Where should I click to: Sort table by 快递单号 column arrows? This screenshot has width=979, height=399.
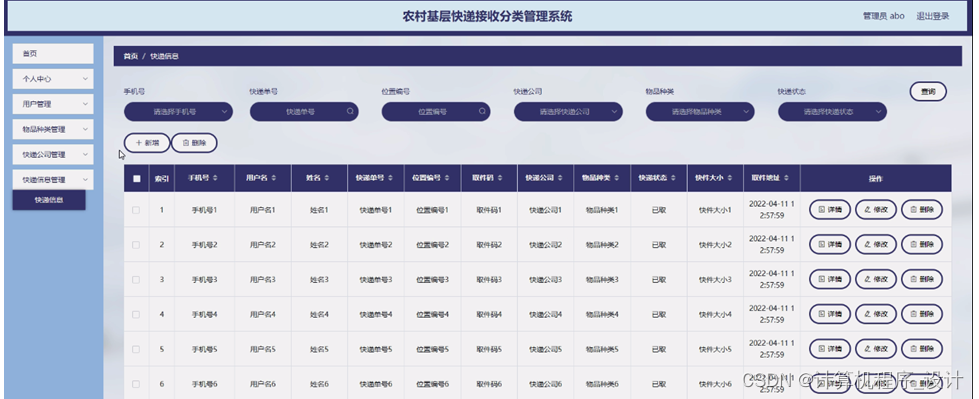point(390,178)
